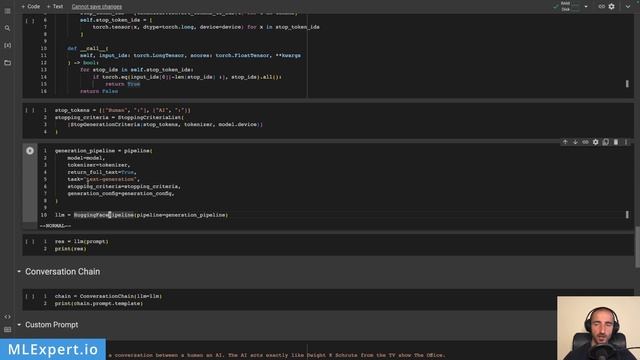The width and height of the screenshot is (640, 360).
Task: Click the notebook vertical scrollbar
Action: coord(637,247)
